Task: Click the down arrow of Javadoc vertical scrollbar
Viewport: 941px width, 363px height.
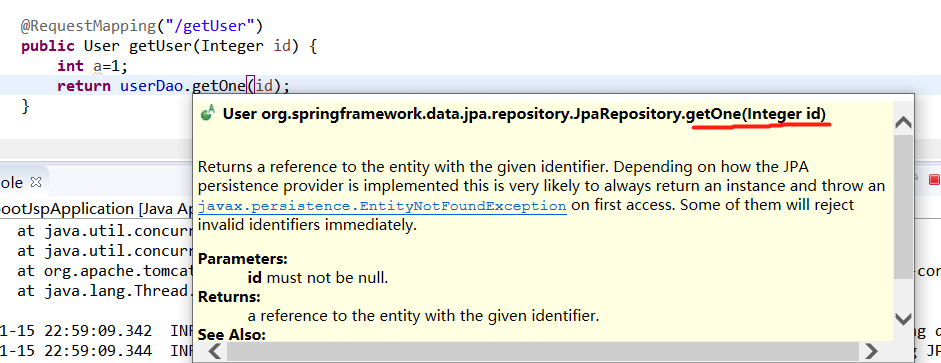Action: pos(903,319)
